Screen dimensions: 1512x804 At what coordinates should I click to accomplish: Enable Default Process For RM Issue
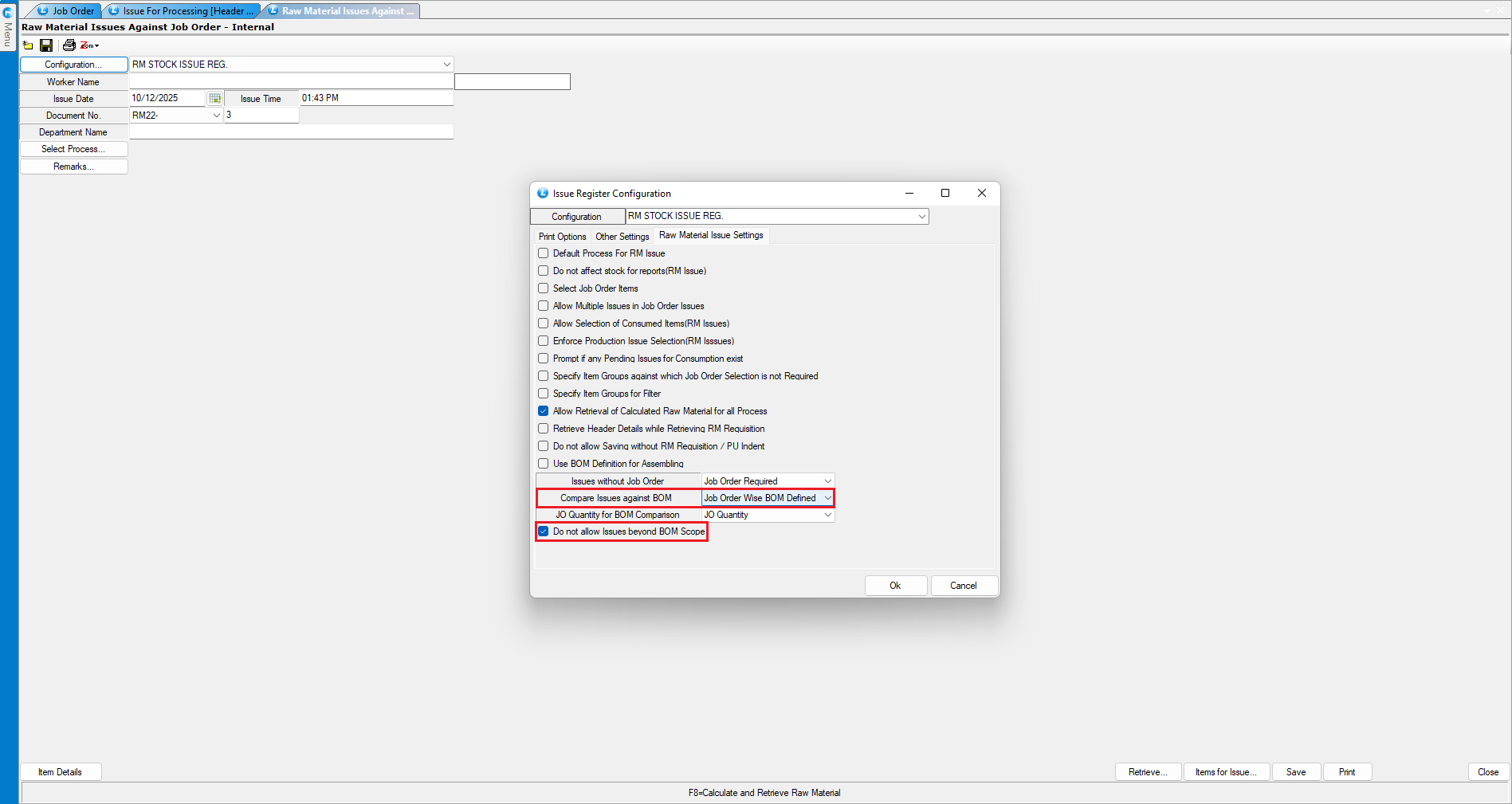pyautogui.click(x=544, y=253)
